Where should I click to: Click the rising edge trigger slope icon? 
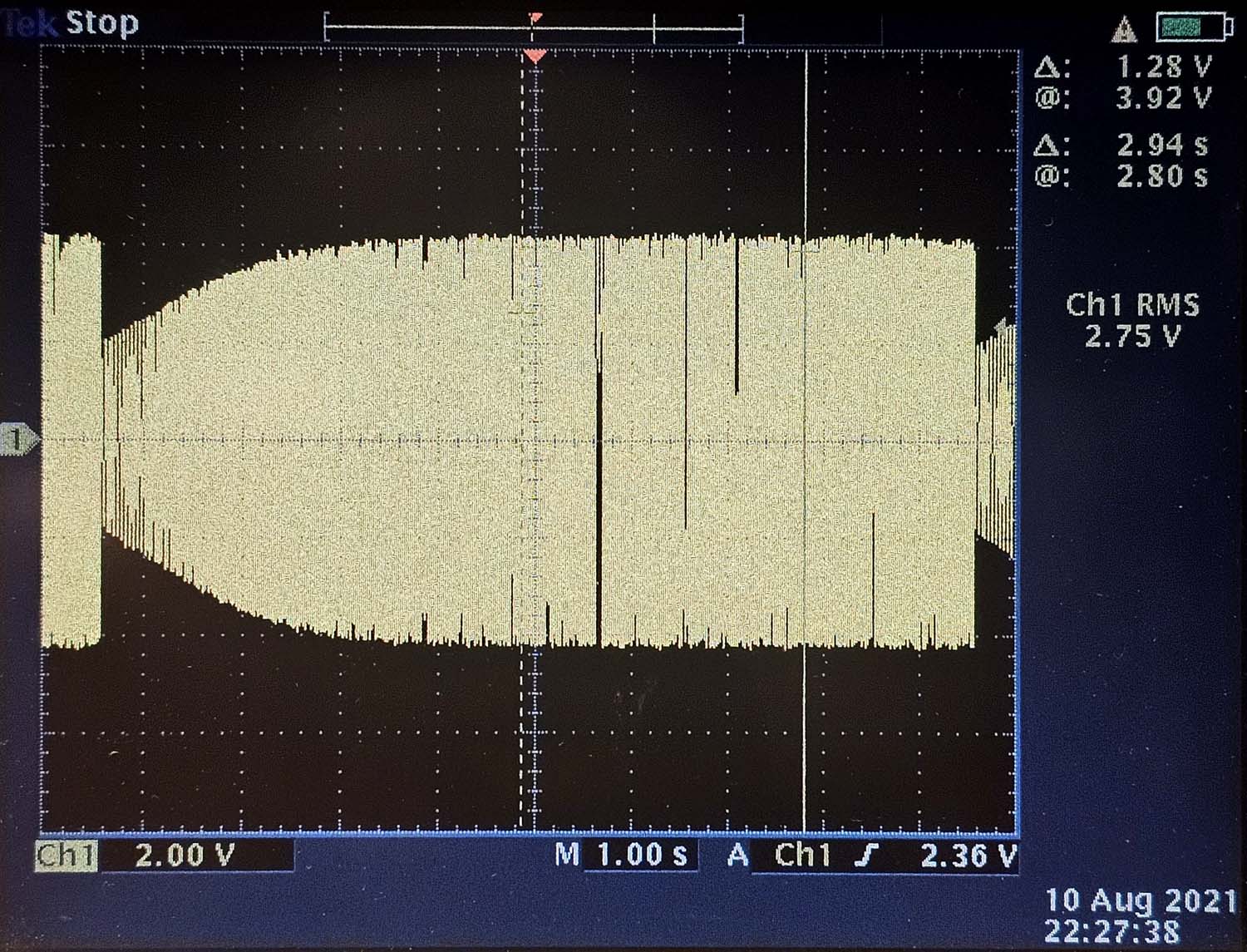(867, 855)
